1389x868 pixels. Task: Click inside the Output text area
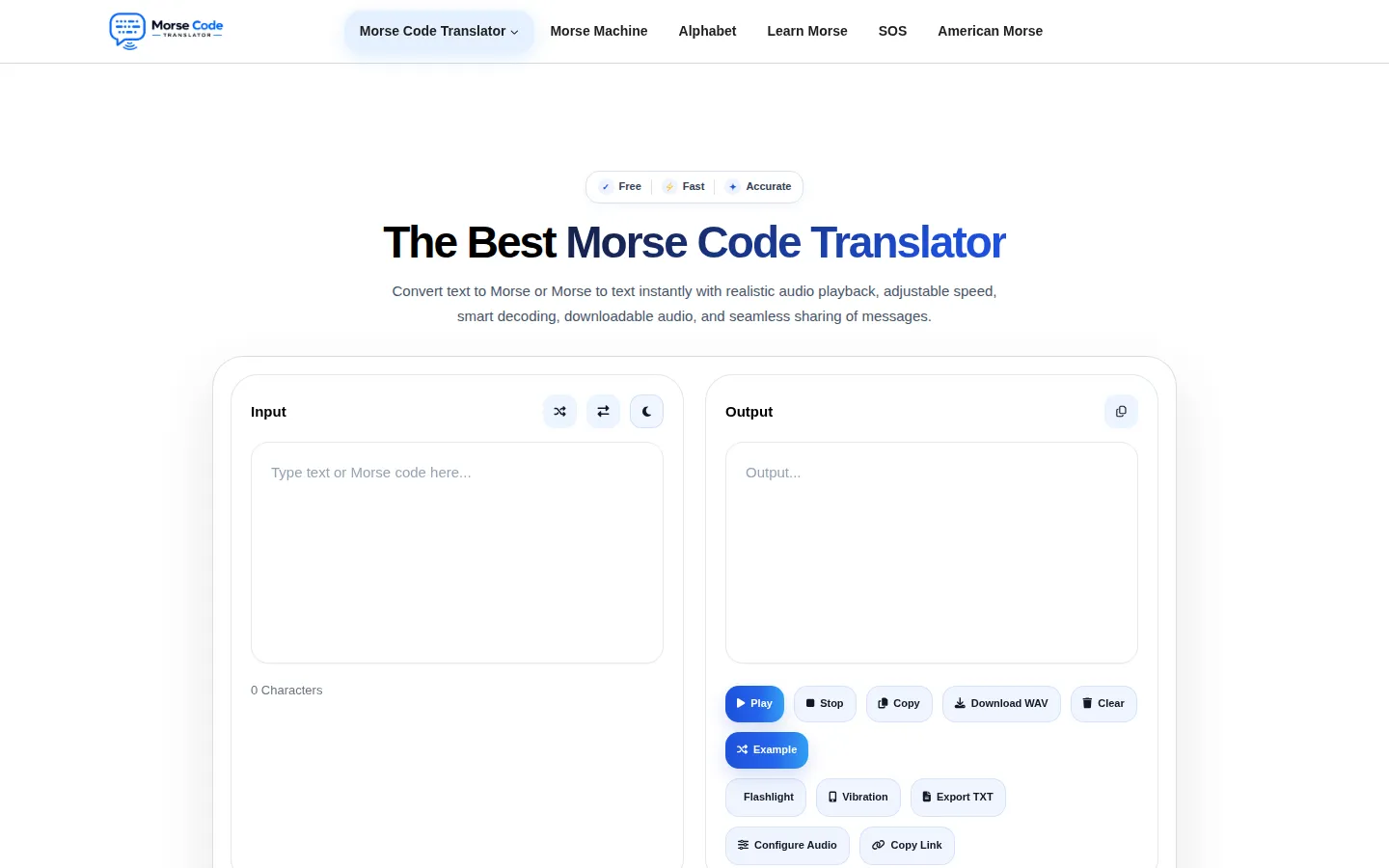pos(932,553)
